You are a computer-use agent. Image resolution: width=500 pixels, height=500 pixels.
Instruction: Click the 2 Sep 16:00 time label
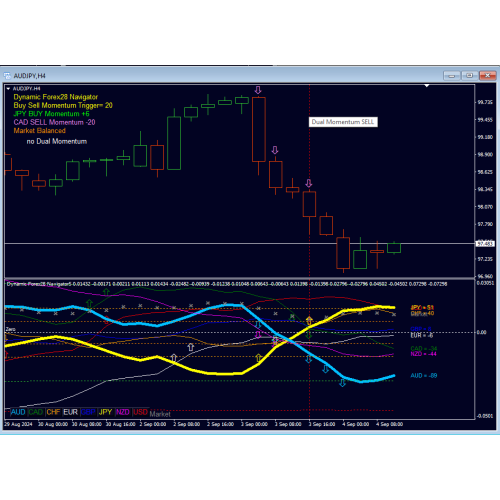click(220, 424)
